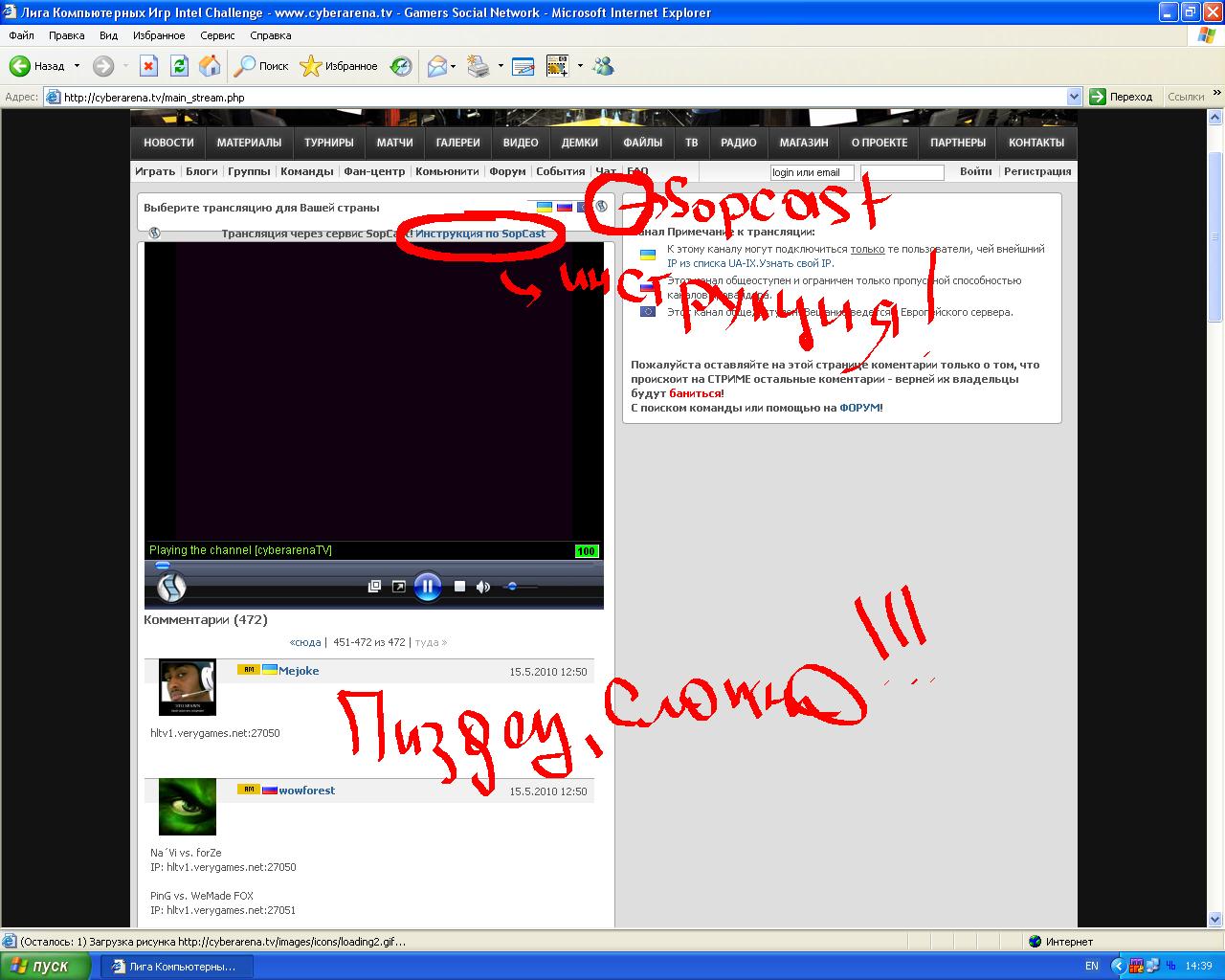This screenshot has width=1225, height=980.
Task: Click the Играть link
Action: coord(155,171)
